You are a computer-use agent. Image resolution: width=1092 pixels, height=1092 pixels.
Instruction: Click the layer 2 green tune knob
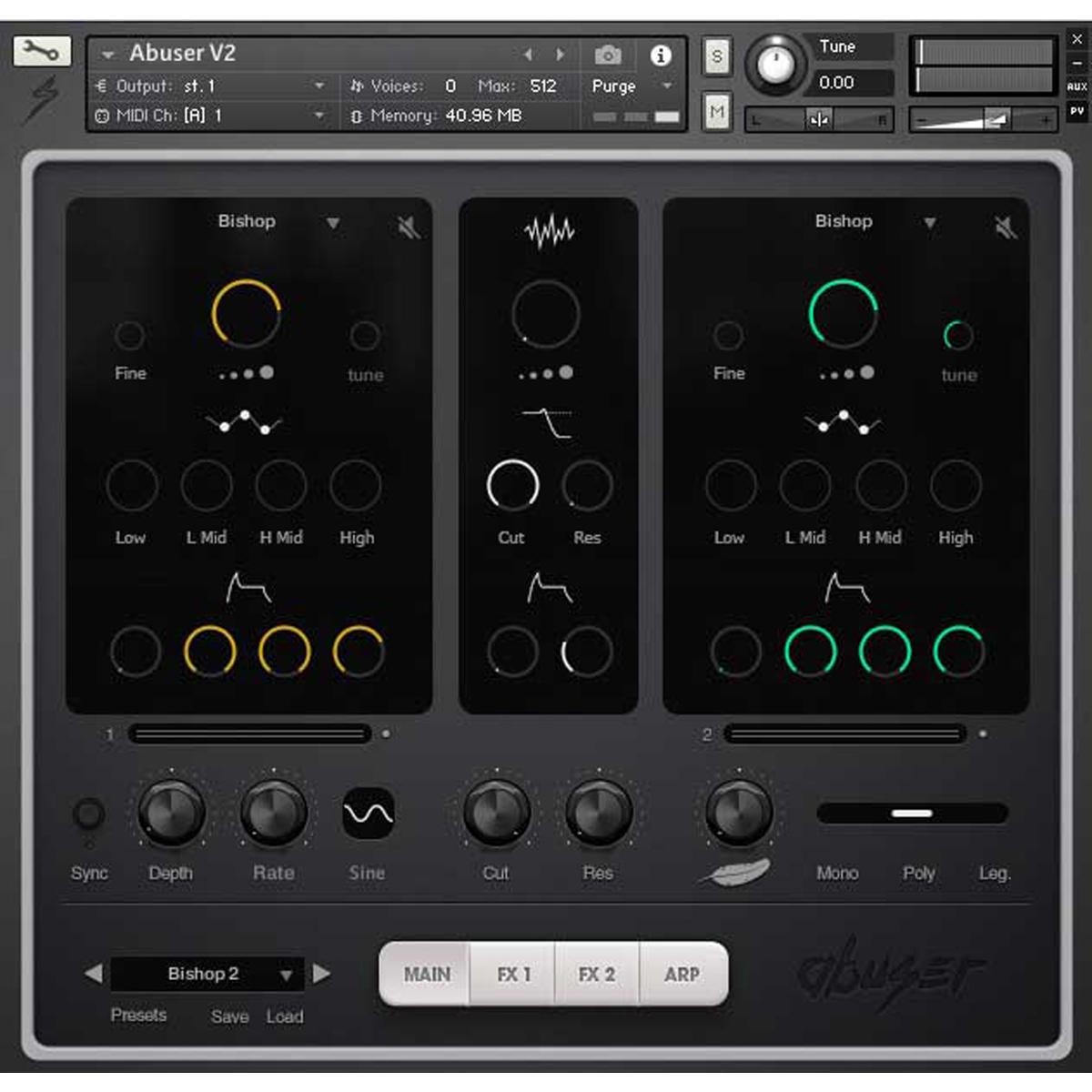pos(958,336)
